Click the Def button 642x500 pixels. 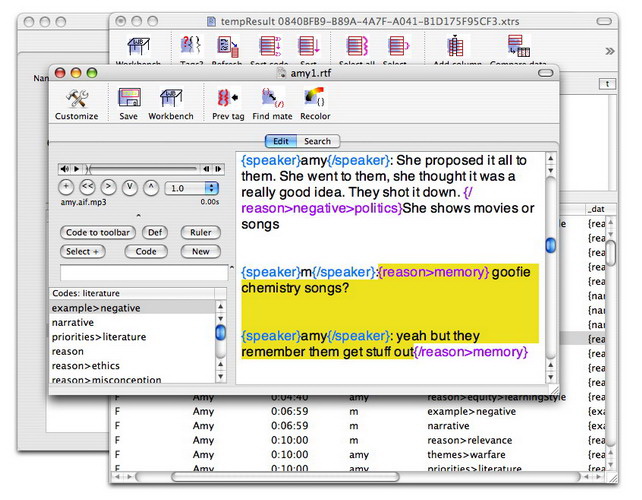click(x=155, y=232)
